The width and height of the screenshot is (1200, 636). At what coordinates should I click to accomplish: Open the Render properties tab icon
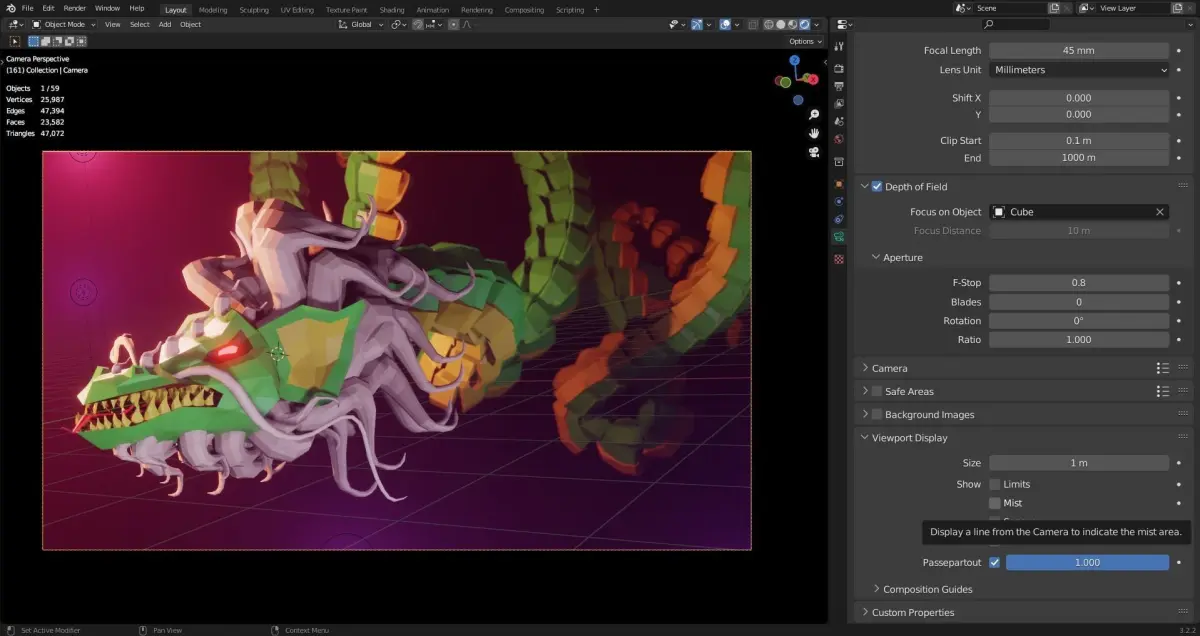pos(839,68)
